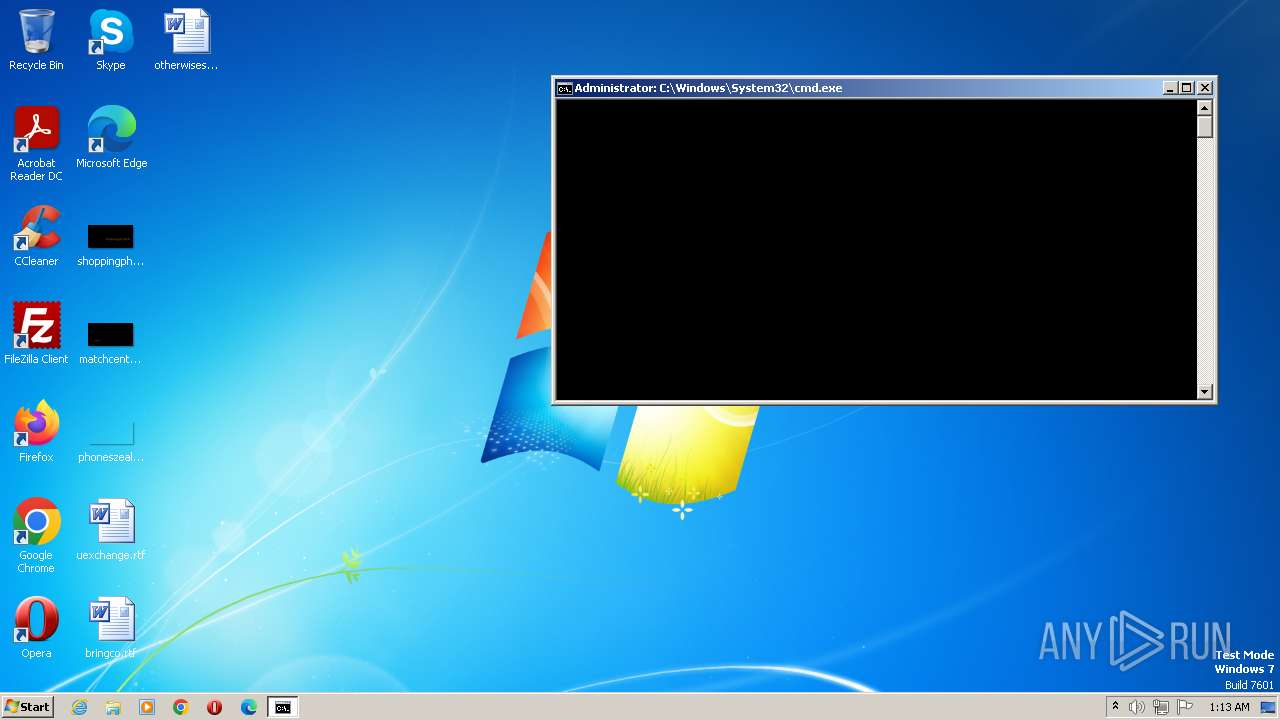The width and height of the screenshot is (1280, 720).
Task: Open the Action Center flag icon
Action: 1185,707
